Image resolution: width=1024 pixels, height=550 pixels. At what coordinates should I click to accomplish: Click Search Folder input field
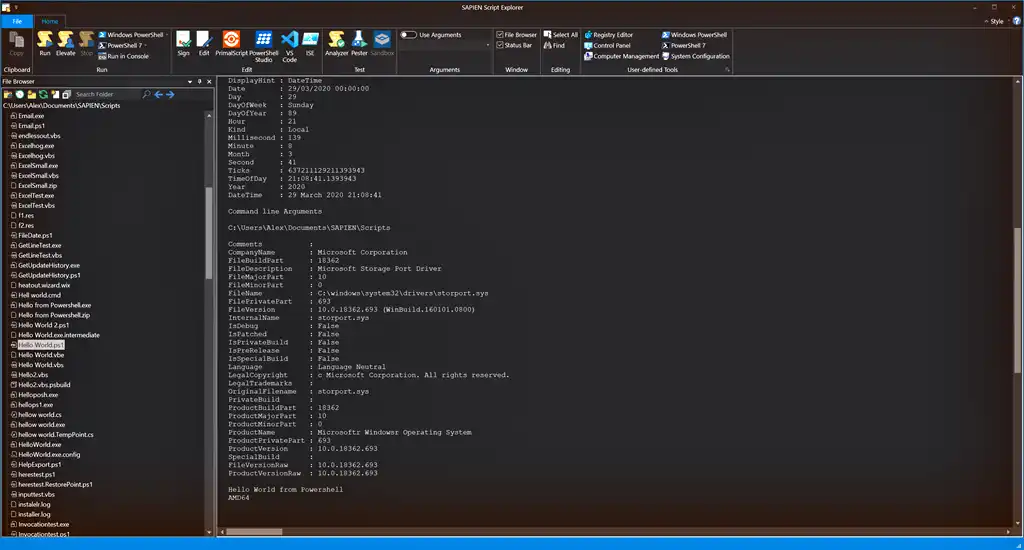click(x=106, y=95)
